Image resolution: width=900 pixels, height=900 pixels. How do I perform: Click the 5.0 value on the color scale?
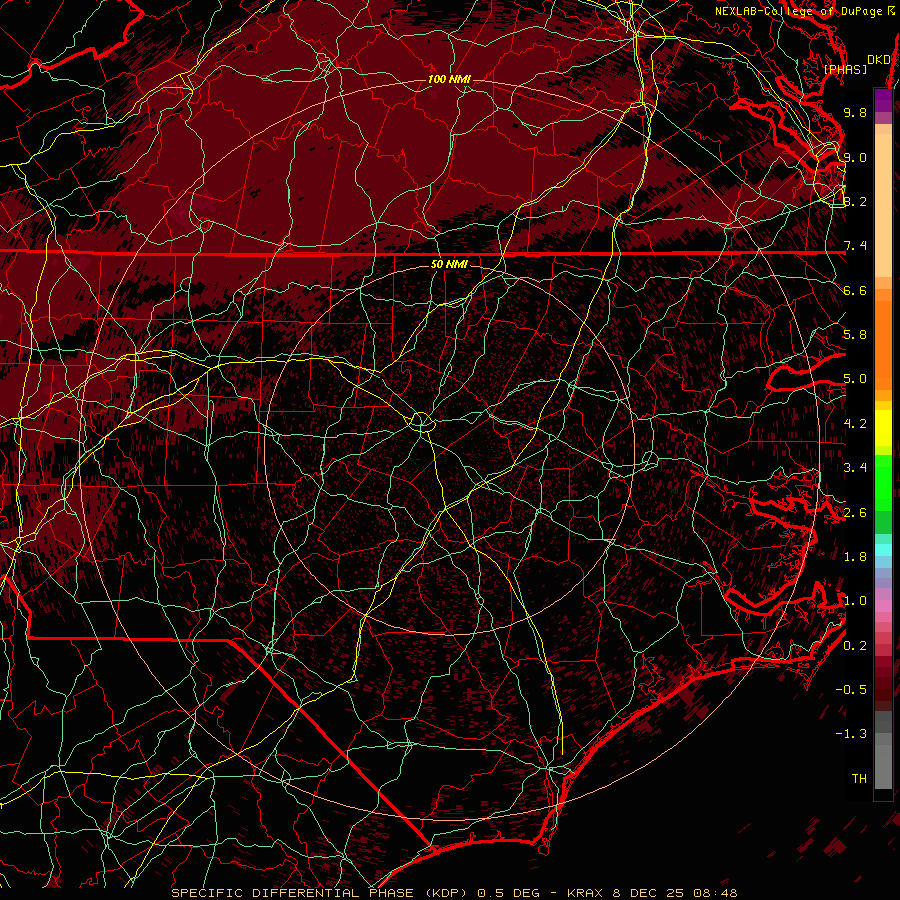pyautogui.click(x=855, y=379)
